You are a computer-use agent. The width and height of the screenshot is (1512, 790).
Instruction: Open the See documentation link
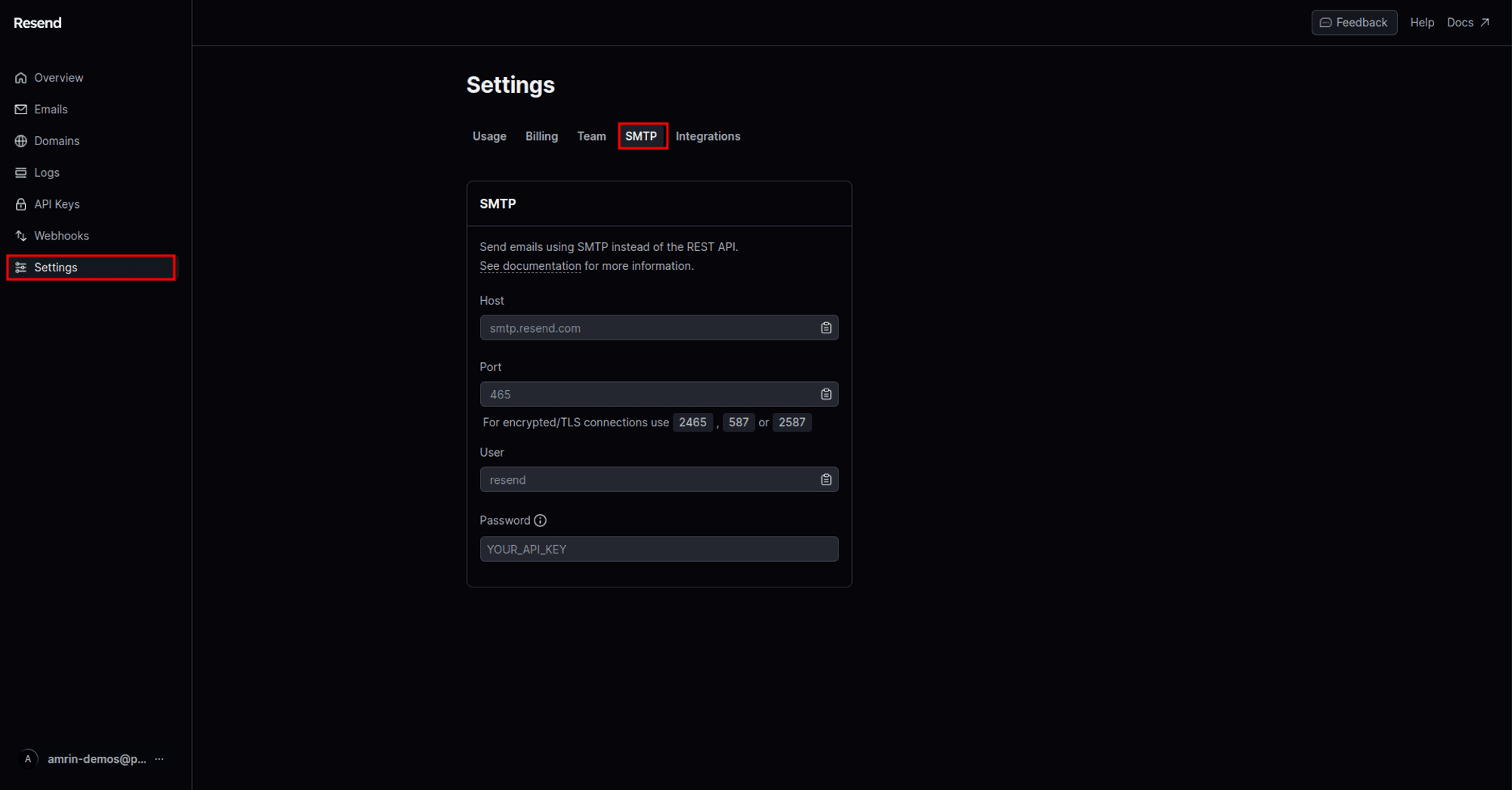pyautogui.click(x=530, y=265)
